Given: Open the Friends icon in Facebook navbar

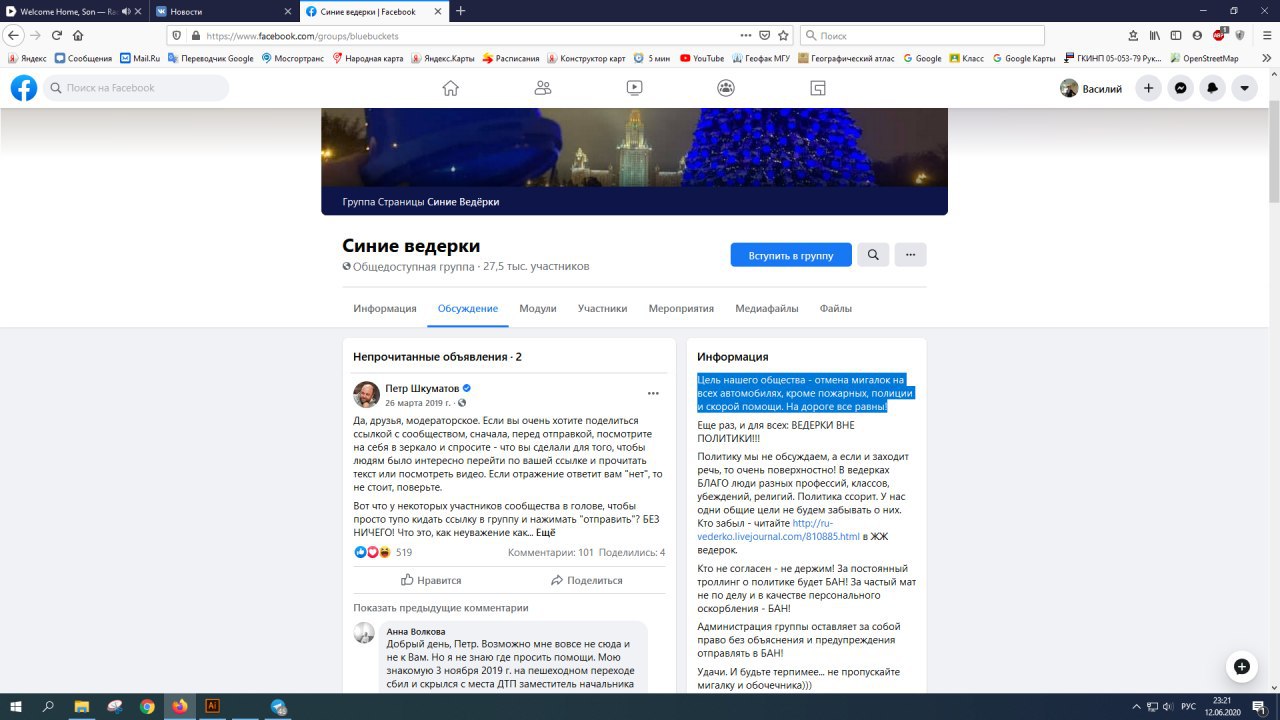Looking at the screenshot, I should click(542, 88).
